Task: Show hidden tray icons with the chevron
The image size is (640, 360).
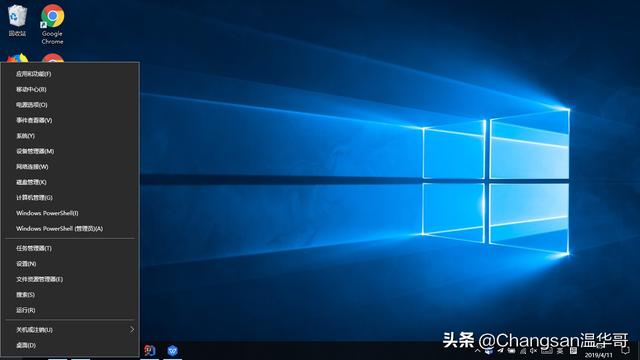Action: pos(477,351)
